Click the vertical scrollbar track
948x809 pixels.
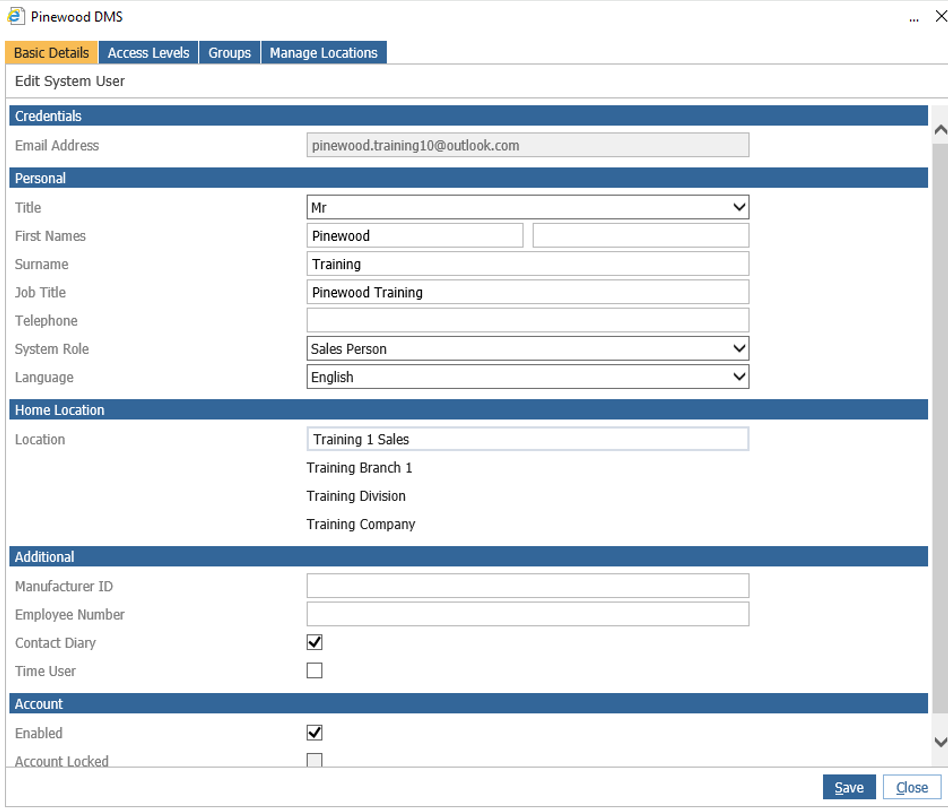[940, 435]
